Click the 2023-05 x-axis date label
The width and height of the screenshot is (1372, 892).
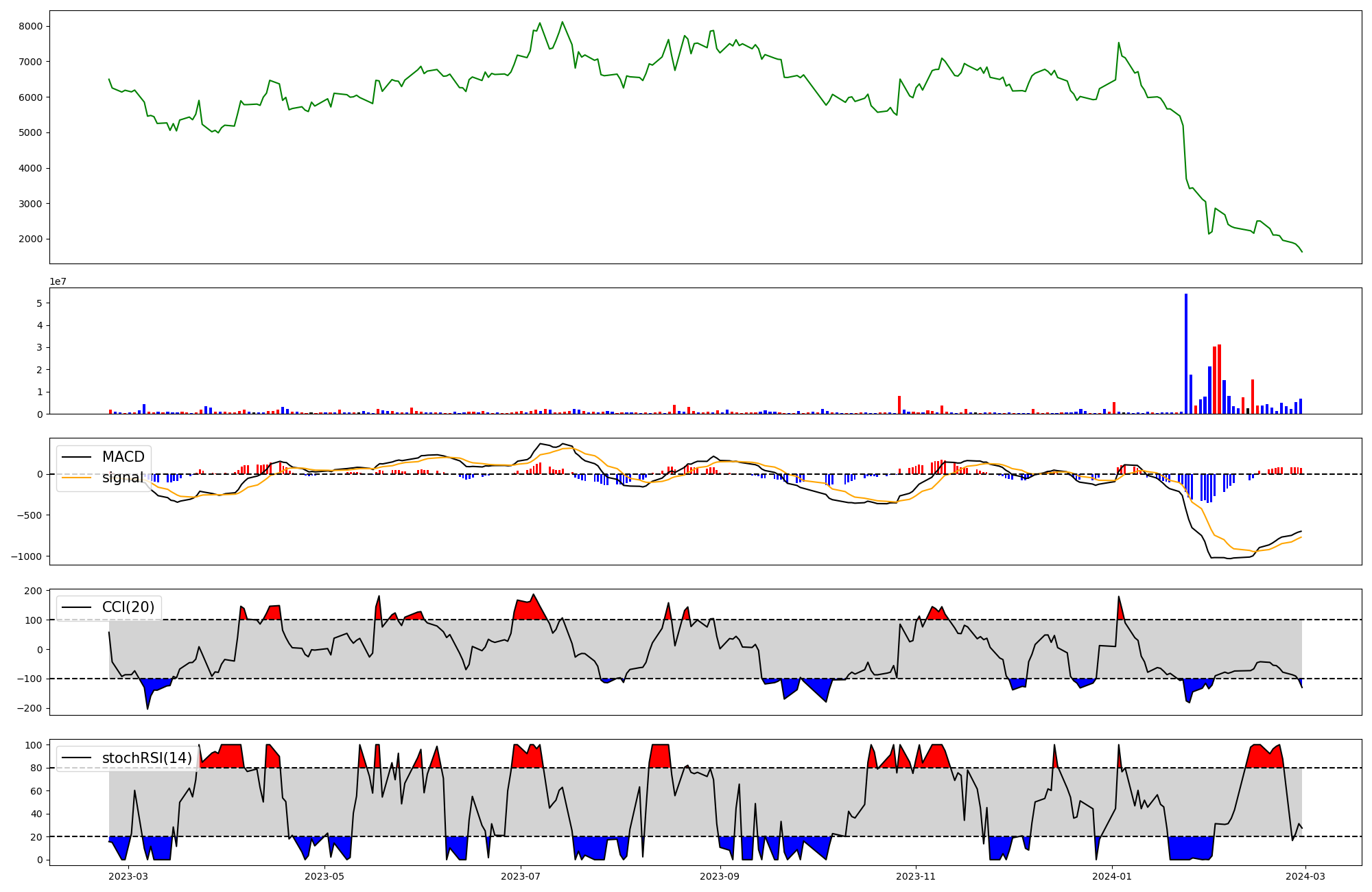(x=324, y=876)
